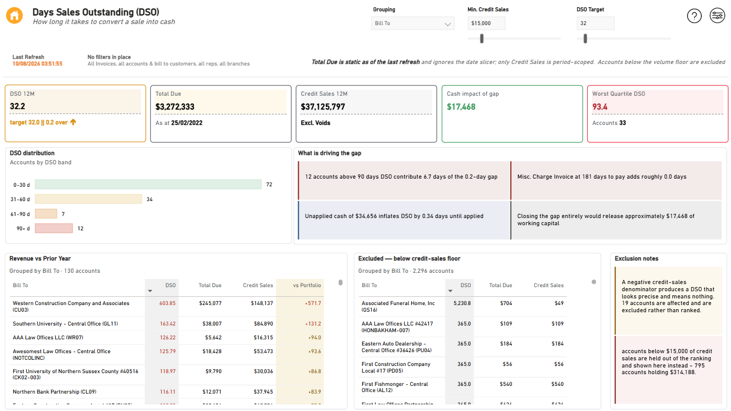Sort by the vs Portfolio column header
Viewport: 731px width, 411px height.
[x=307, y=285]
